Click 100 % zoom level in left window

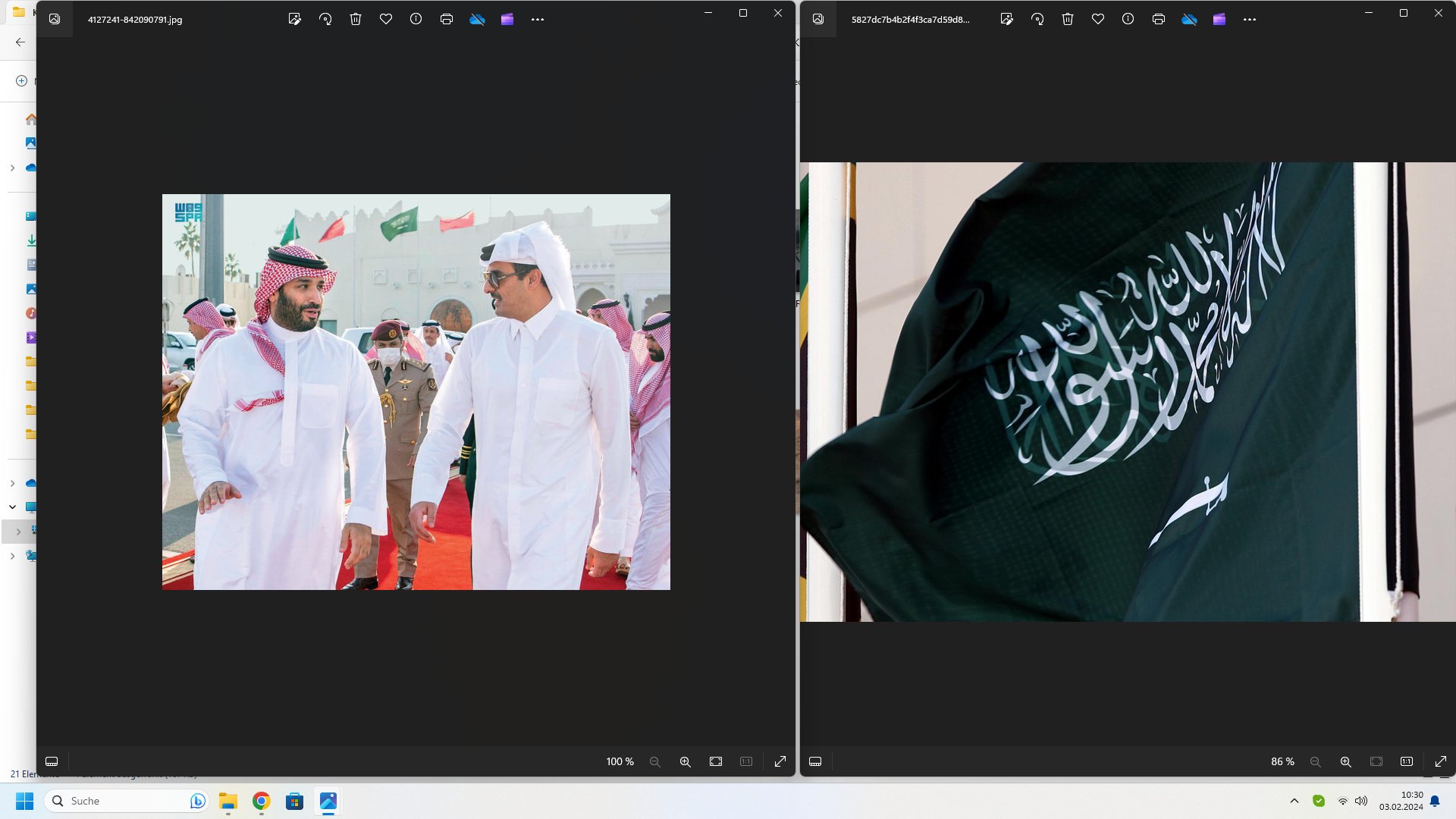point(620,761)
